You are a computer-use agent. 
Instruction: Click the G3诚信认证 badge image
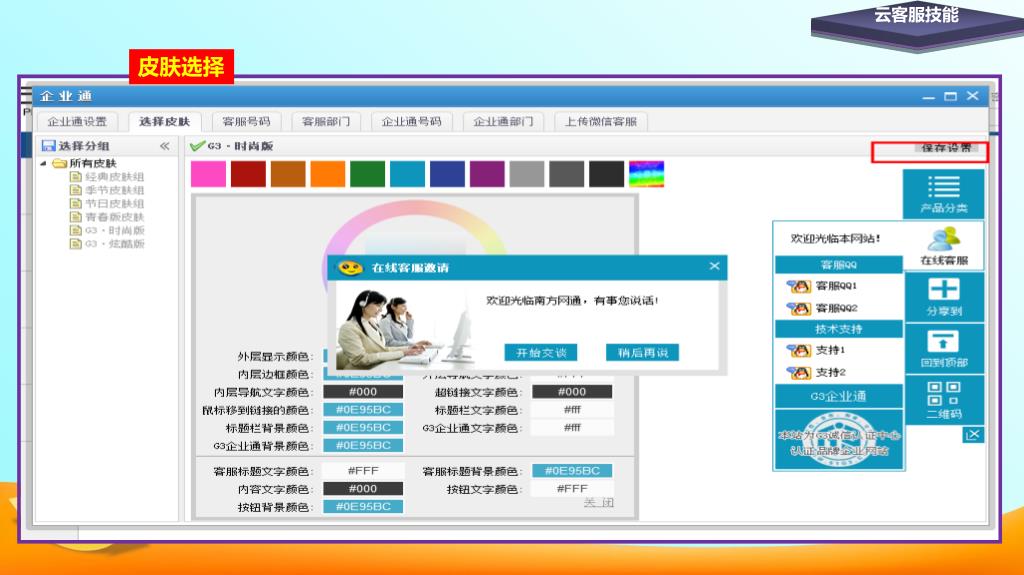(839, 440)
